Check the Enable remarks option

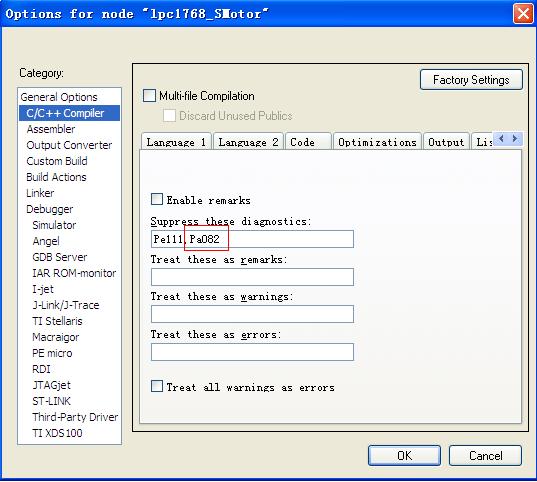157,199
